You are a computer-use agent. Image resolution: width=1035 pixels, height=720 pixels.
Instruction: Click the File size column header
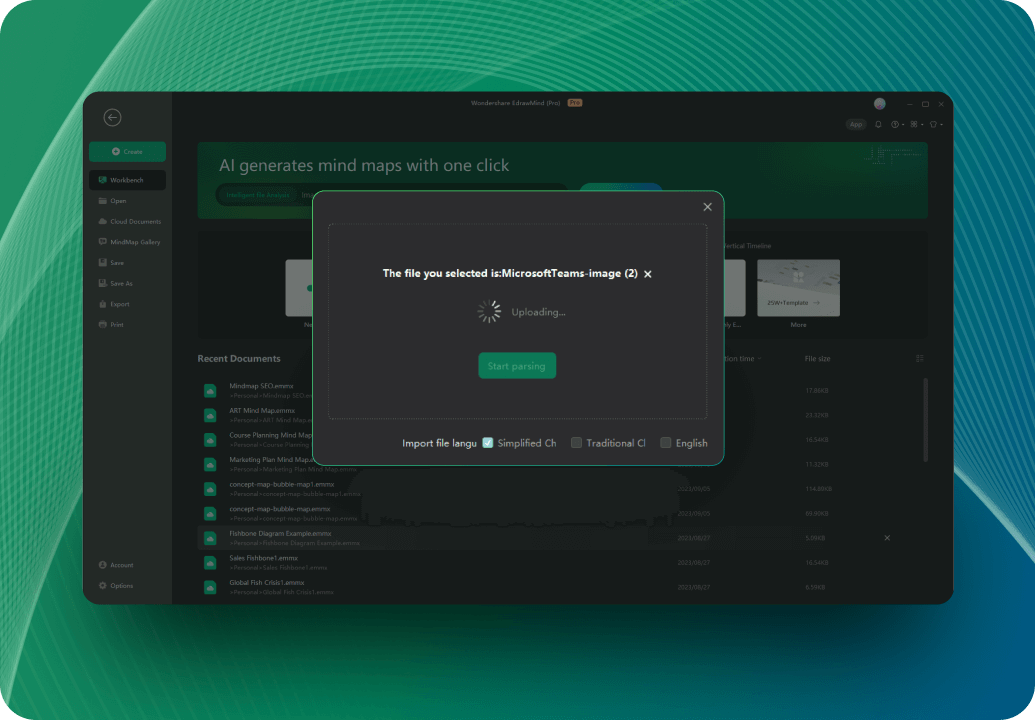(x=817, y=359)
